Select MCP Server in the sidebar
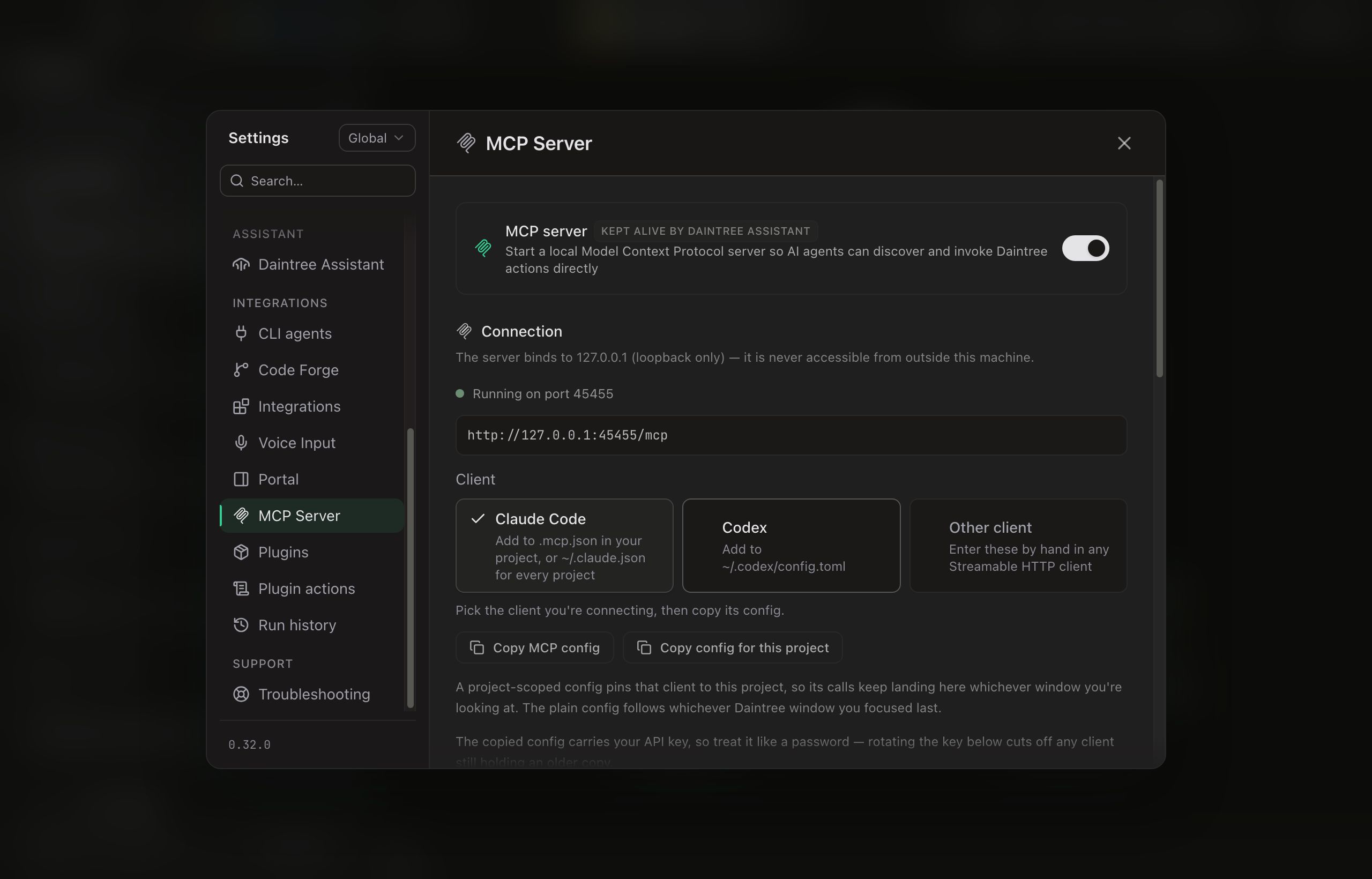Screen dimensions: 1372x879 pos(311,516)
